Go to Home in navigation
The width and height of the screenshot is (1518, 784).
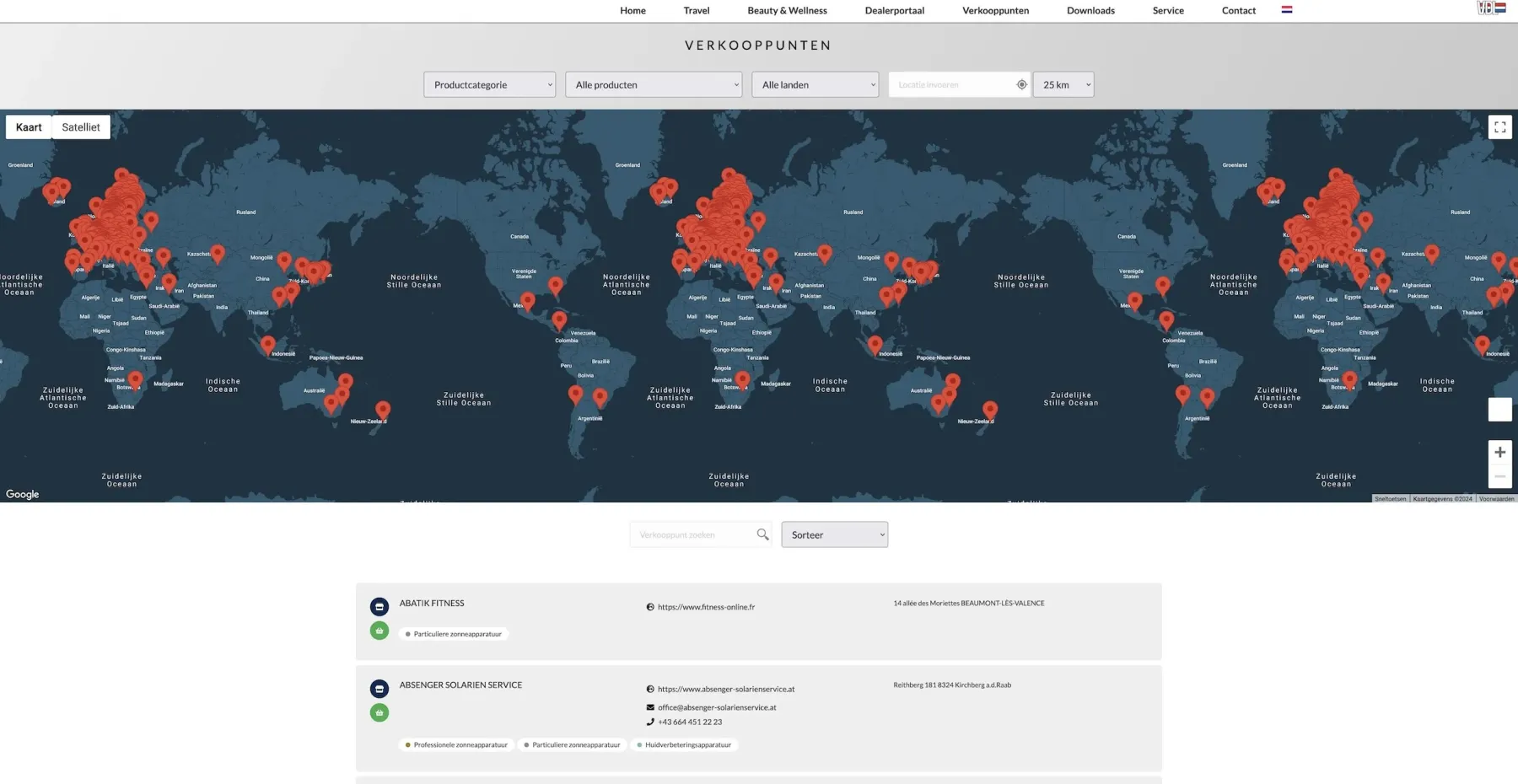pyautogui.click(x=632, y=11)
